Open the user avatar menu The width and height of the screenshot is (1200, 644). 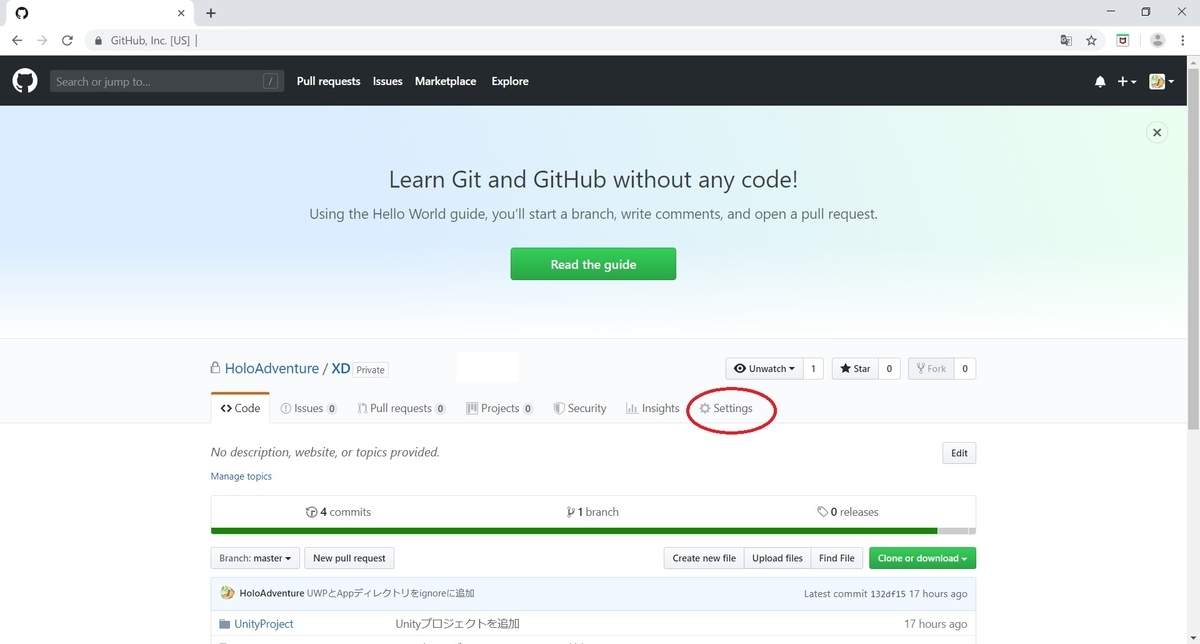pyautogui.click(x=1161, y=82)
